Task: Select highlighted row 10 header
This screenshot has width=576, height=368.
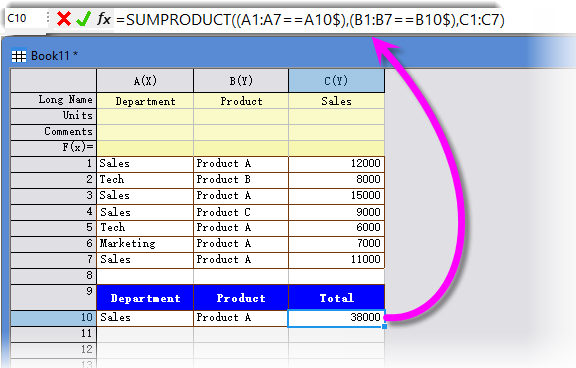Action: [54, 318]
